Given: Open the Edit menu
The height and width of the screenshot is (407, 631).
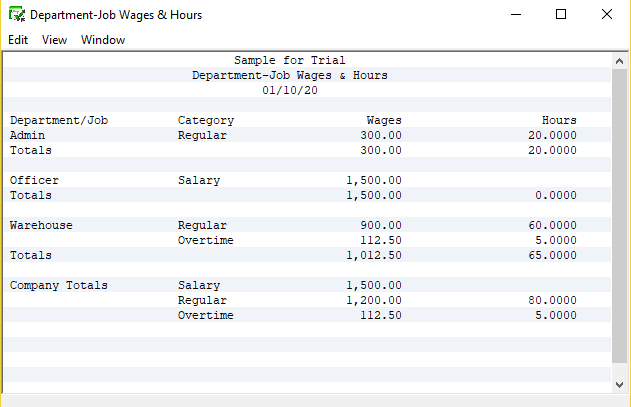Looking at the screenshot, I should 18,40.
